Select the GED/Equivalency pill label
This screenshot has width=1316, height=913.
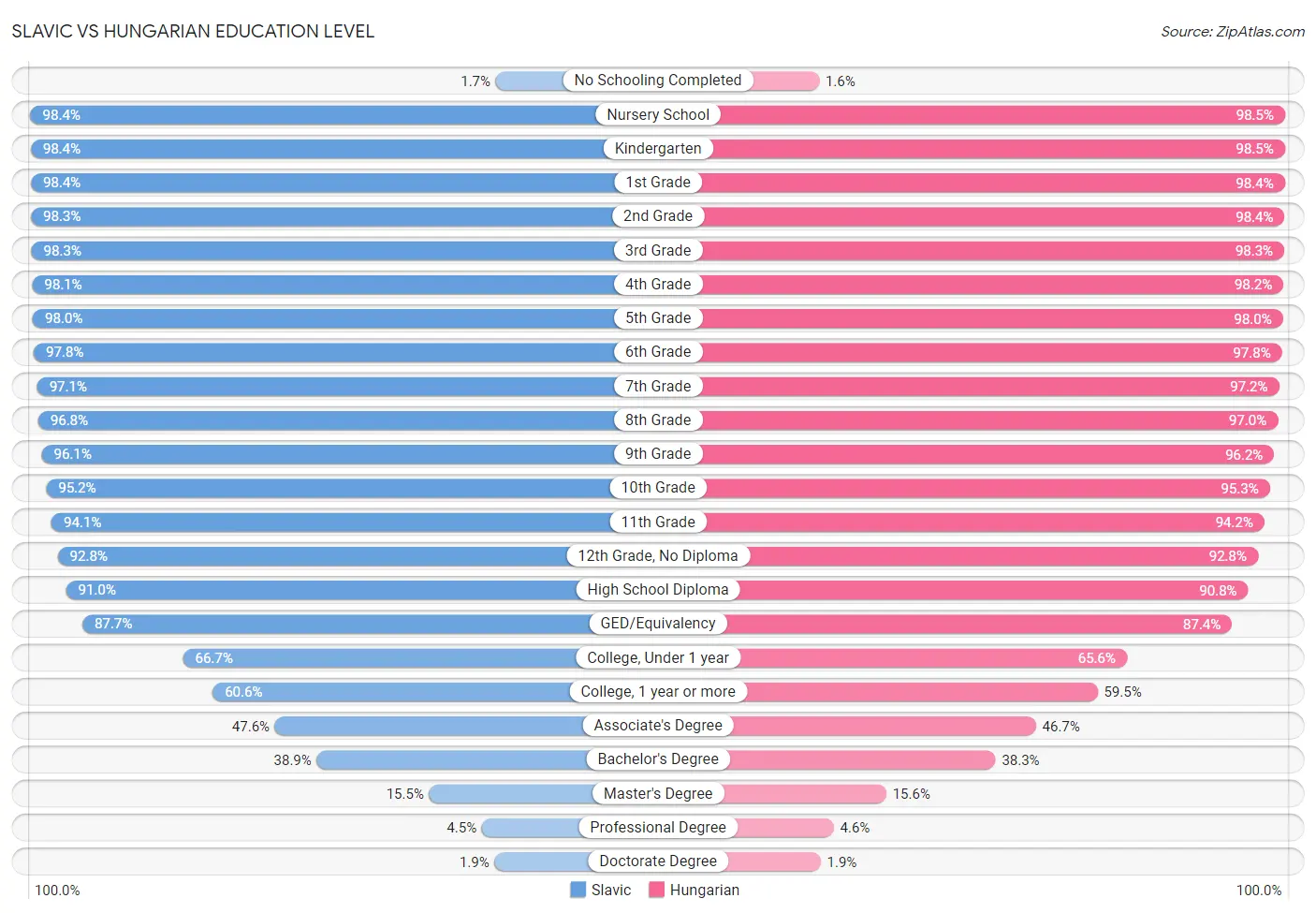(658, 623)
